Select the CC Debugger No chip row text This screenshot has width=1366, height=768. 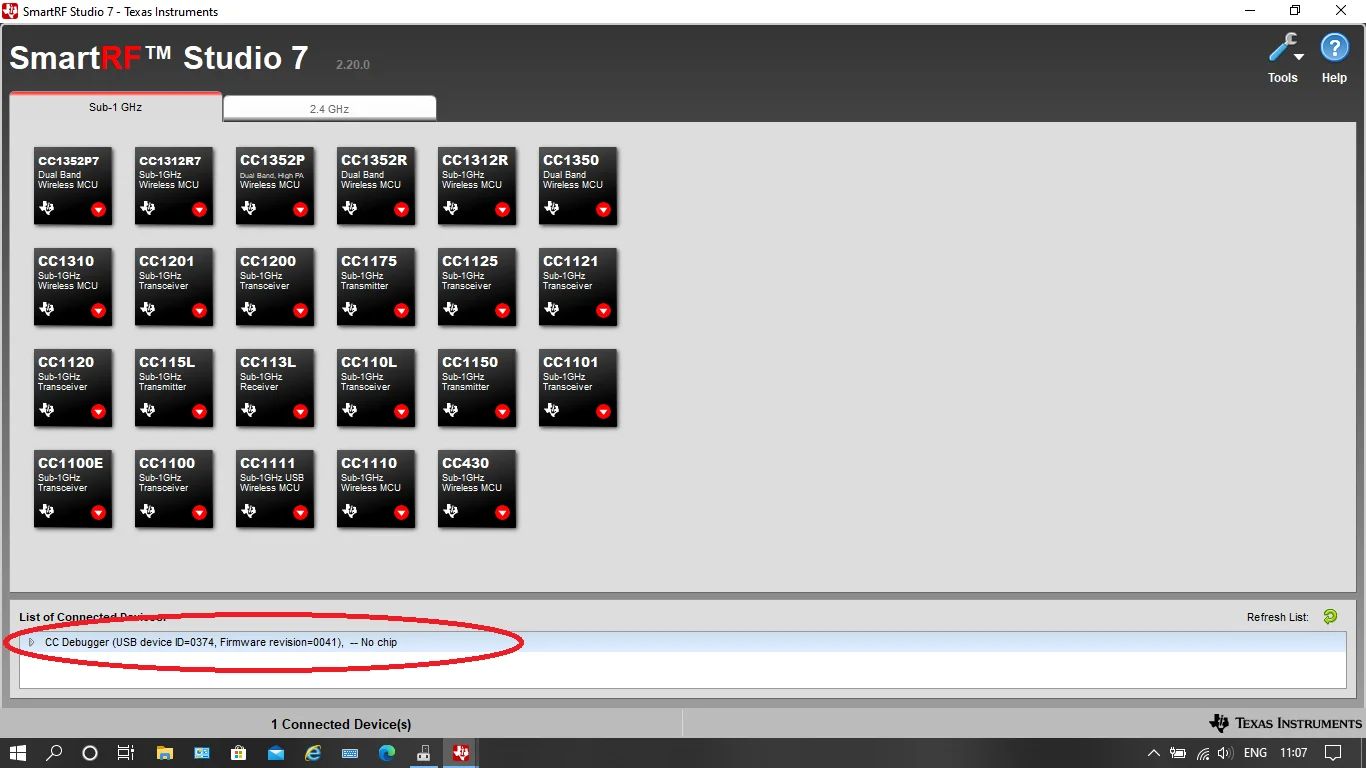point(221,642)
